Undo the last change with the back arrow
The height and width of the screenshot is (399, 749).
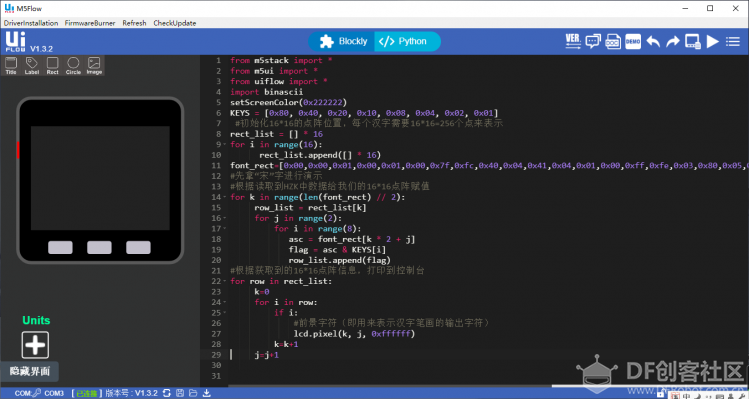[x=653, y=42]
